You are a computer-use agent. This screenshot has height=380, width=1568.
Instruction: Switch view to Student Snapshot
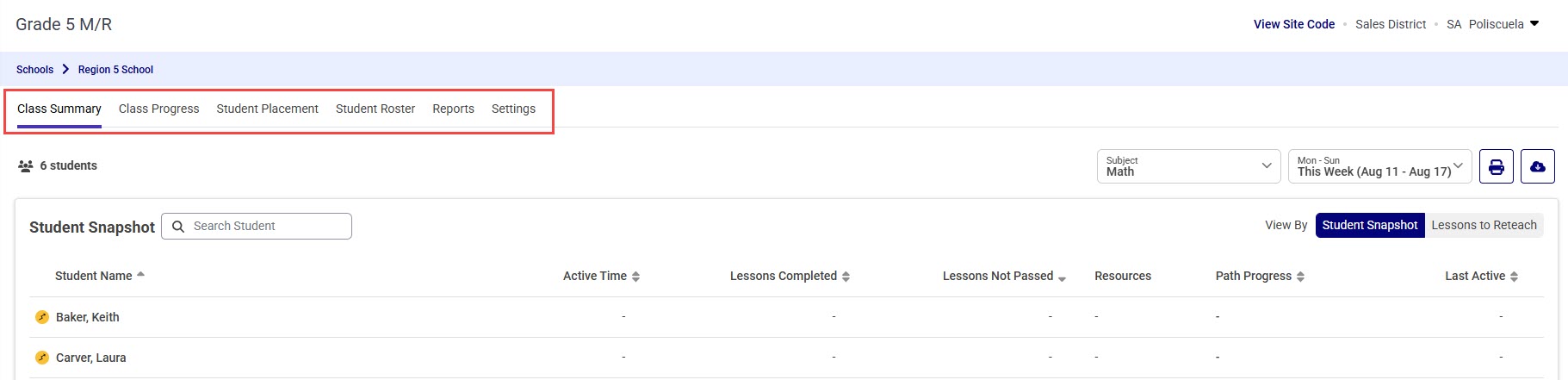[x=1369, y=225]
